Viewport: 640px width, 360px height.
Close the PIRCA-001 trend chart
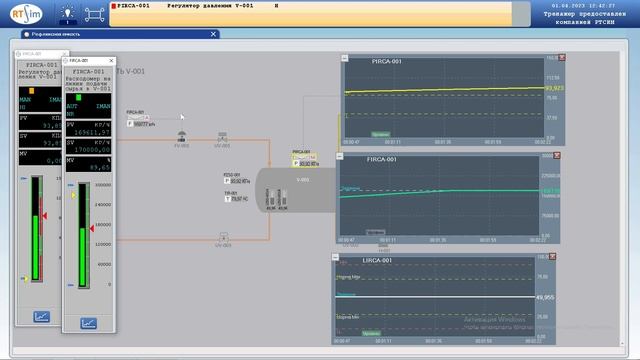(562, 58)
